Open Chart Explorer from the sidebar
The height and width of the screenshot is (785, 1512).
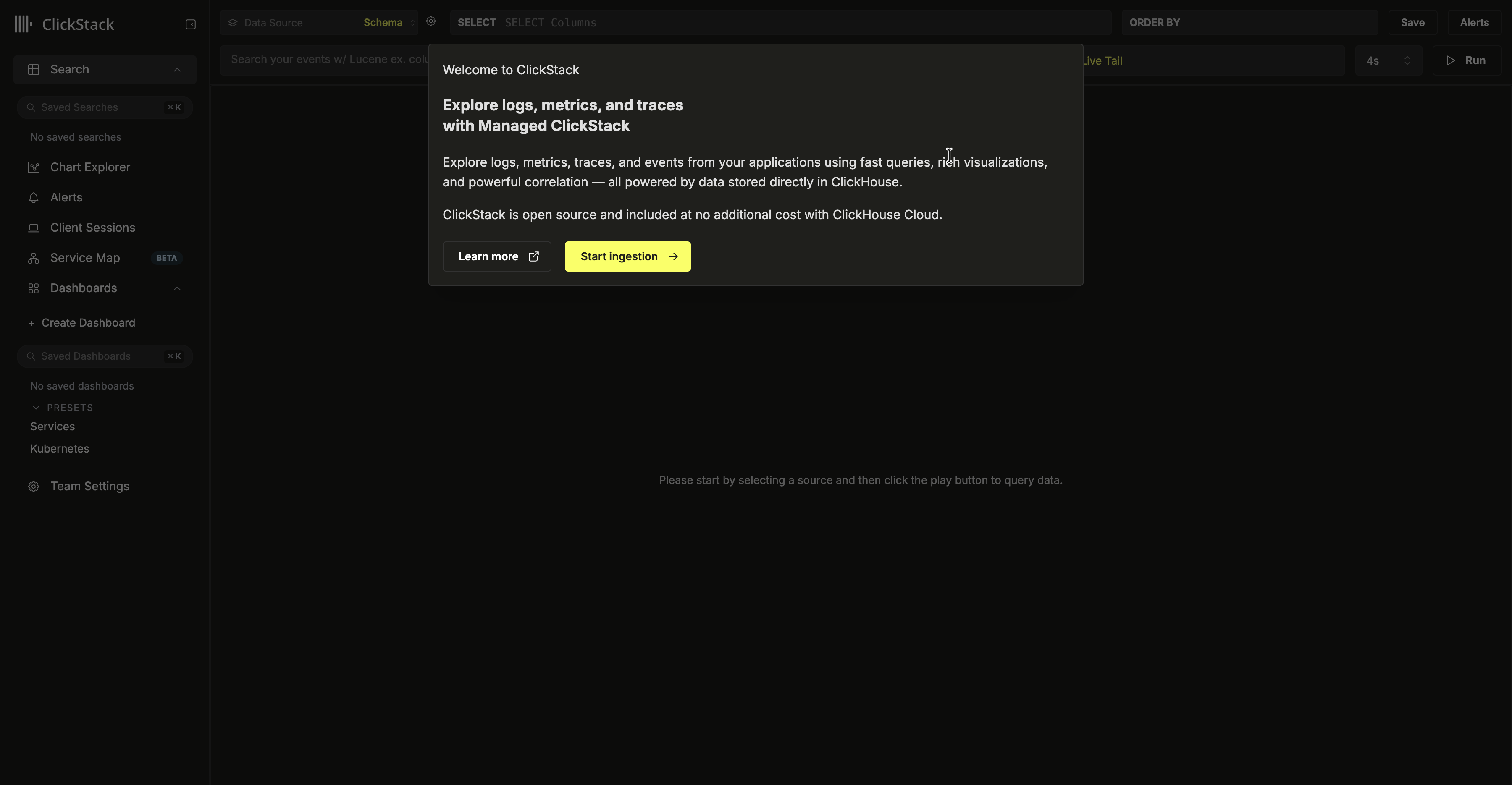89,167
